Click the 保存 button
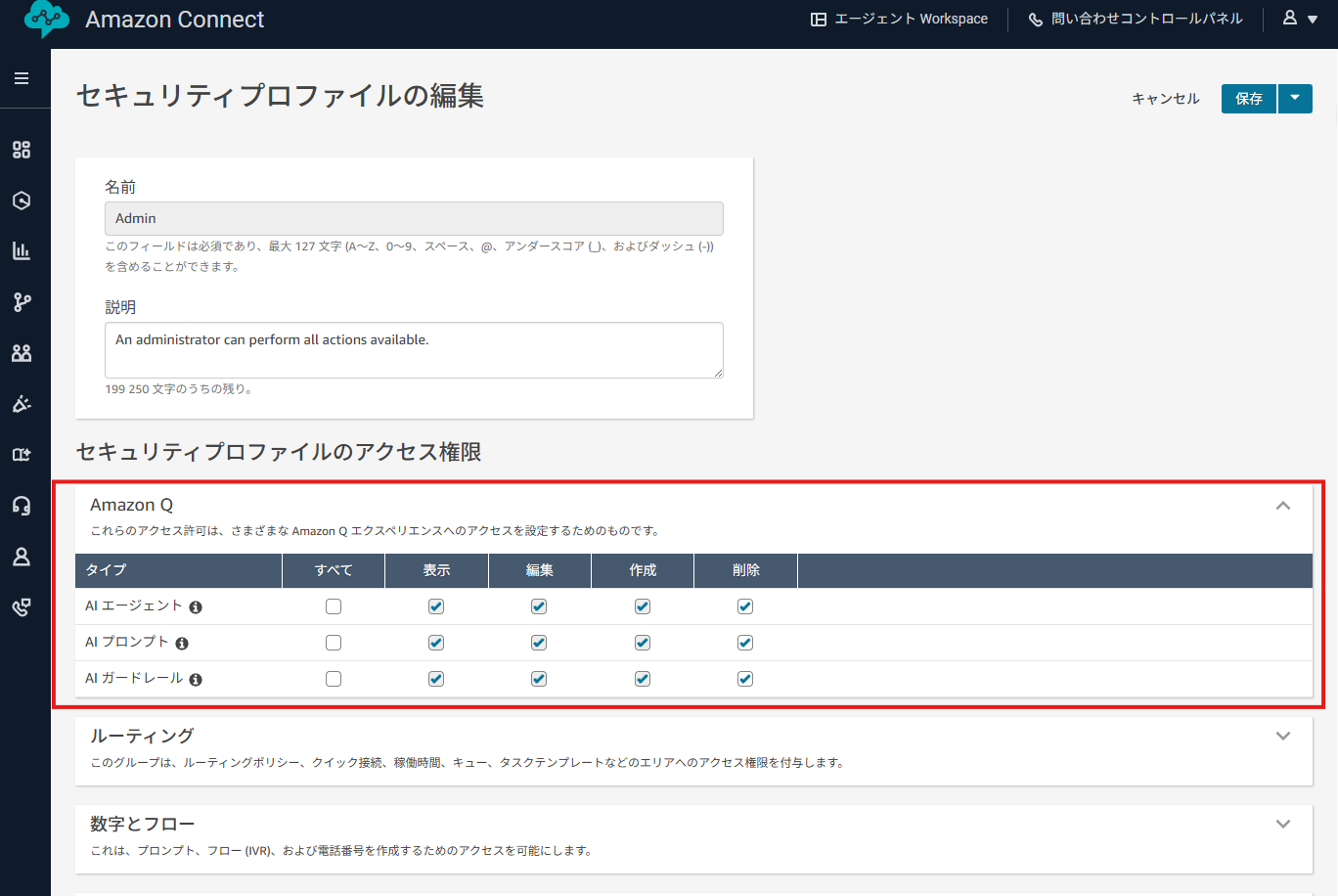1338x896 pixels. coord(1248,98)
